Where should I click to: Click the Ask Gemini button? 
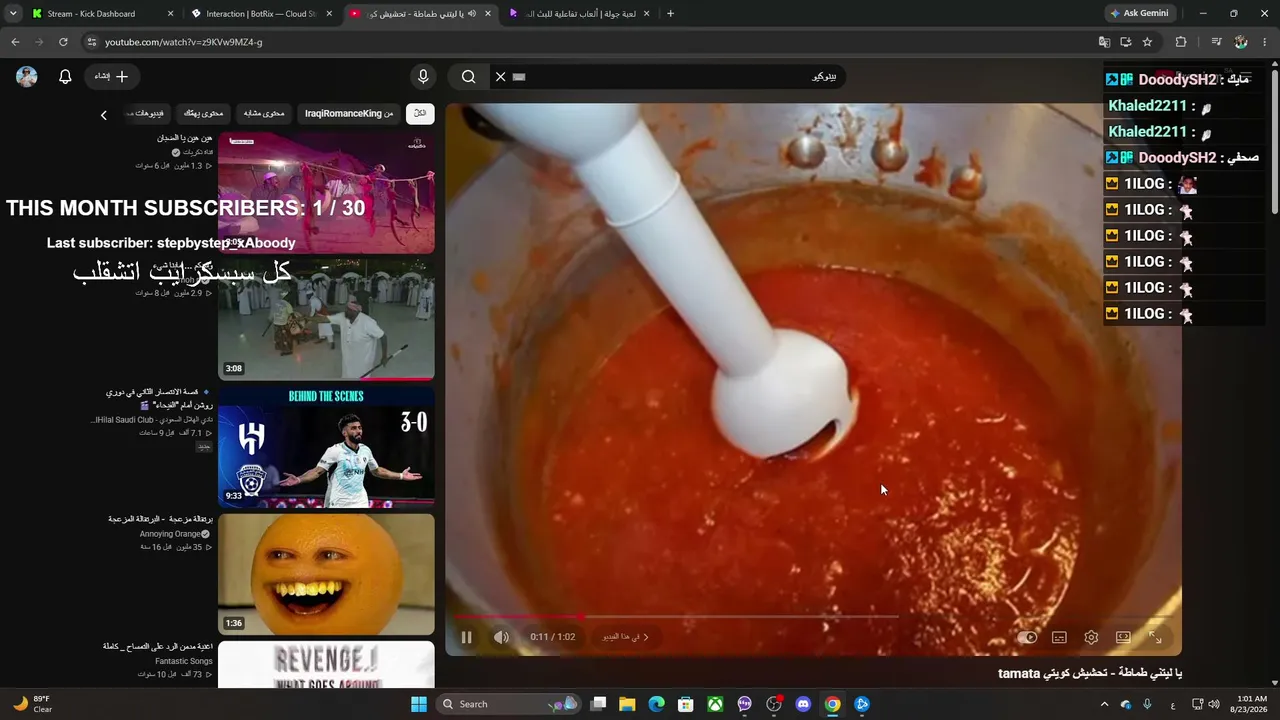click(1139, 14)
